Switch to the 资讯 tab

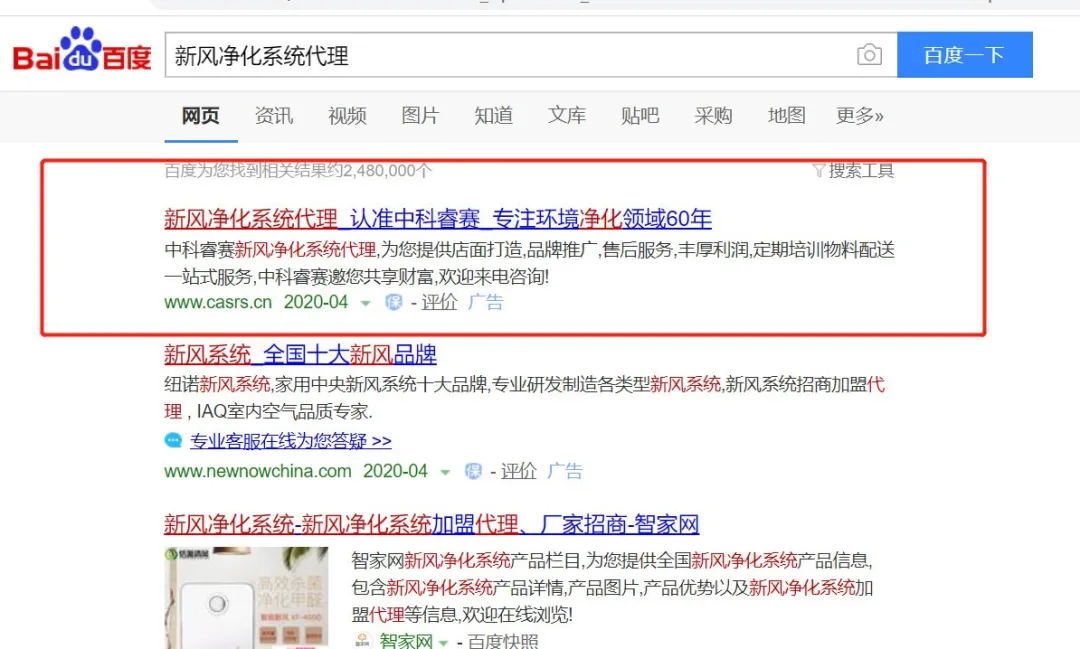pyautogui.click(x=274, y=116)
